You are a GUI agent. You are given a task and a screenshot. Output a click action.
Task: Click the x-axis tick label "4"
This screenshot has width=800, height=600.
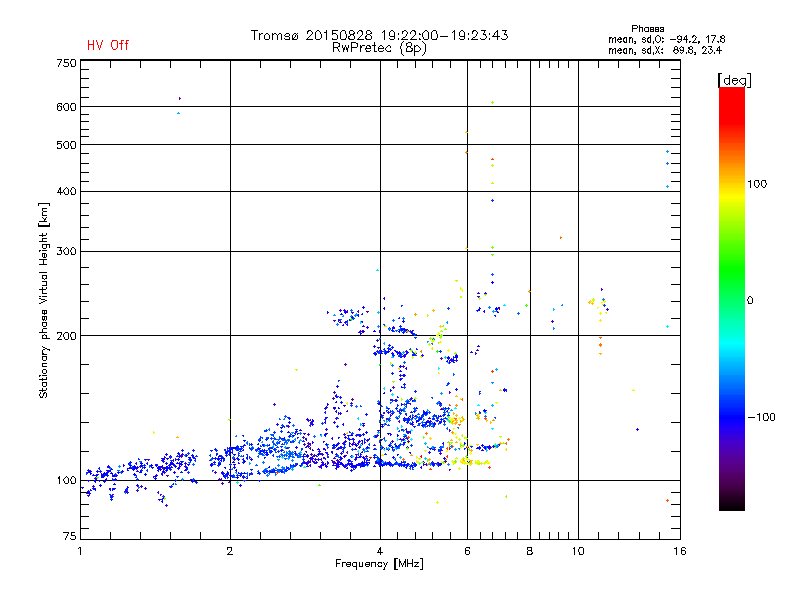pos(380,551)
